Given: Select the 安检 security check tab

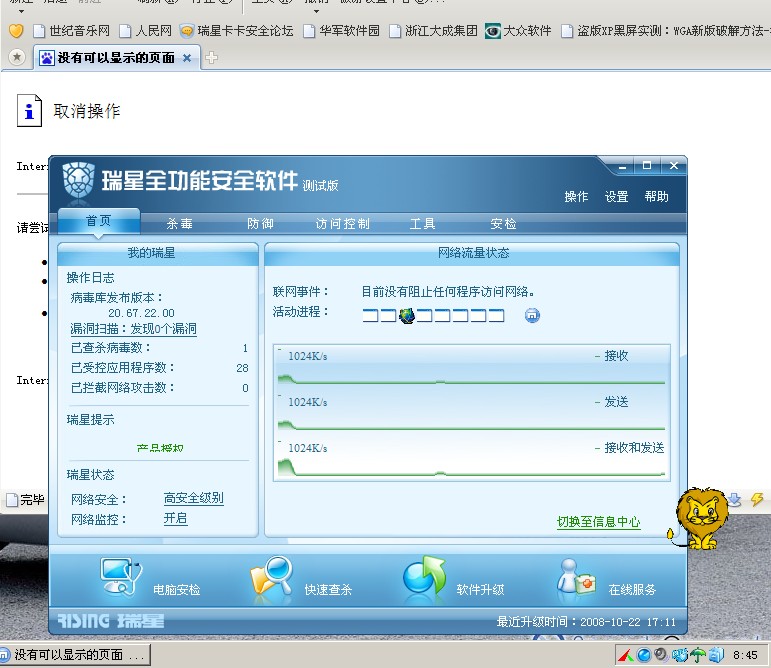Looking at the screenshot, I should 503,224.
